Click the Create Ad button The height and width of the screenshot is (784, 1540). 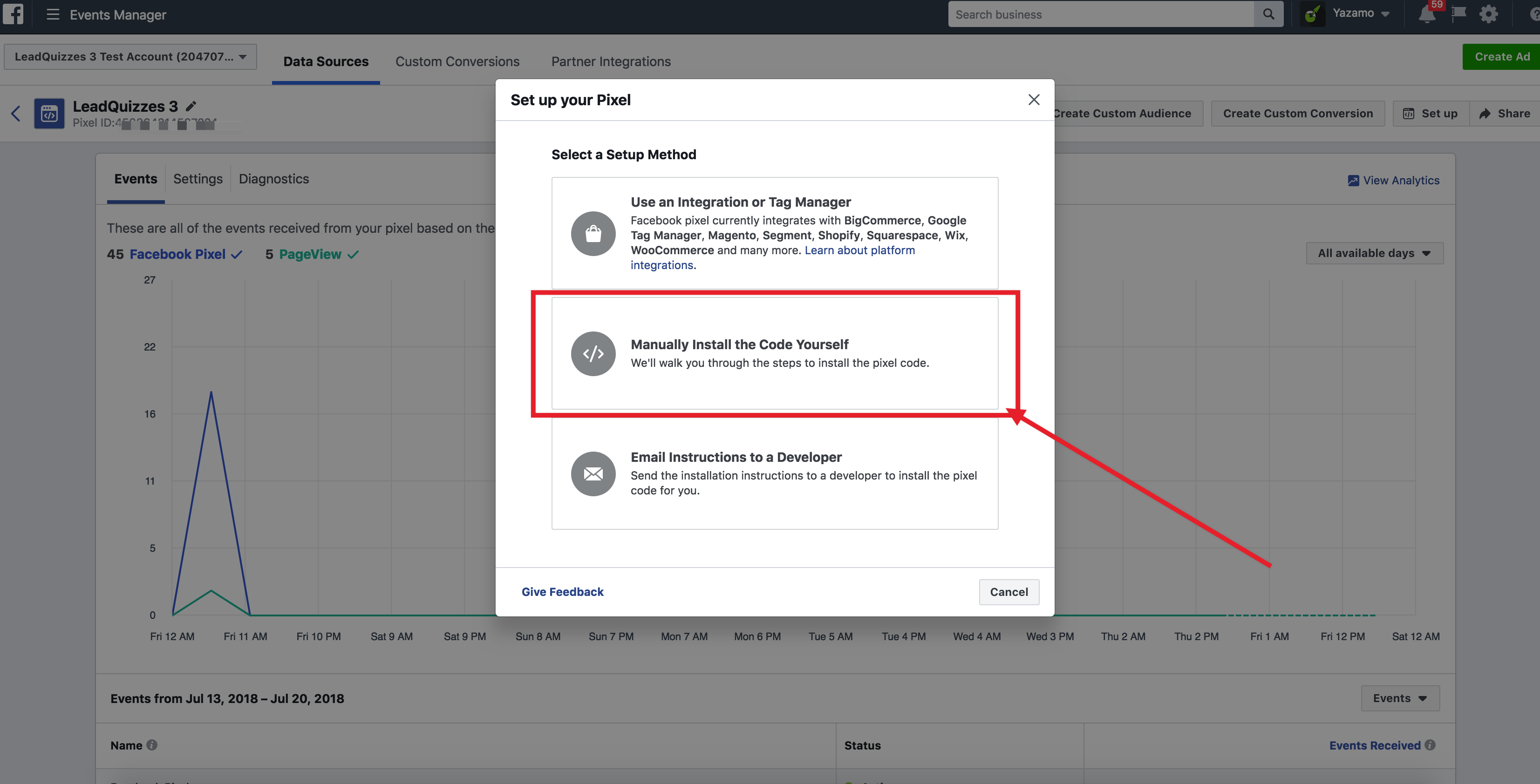pos(1501,57)
